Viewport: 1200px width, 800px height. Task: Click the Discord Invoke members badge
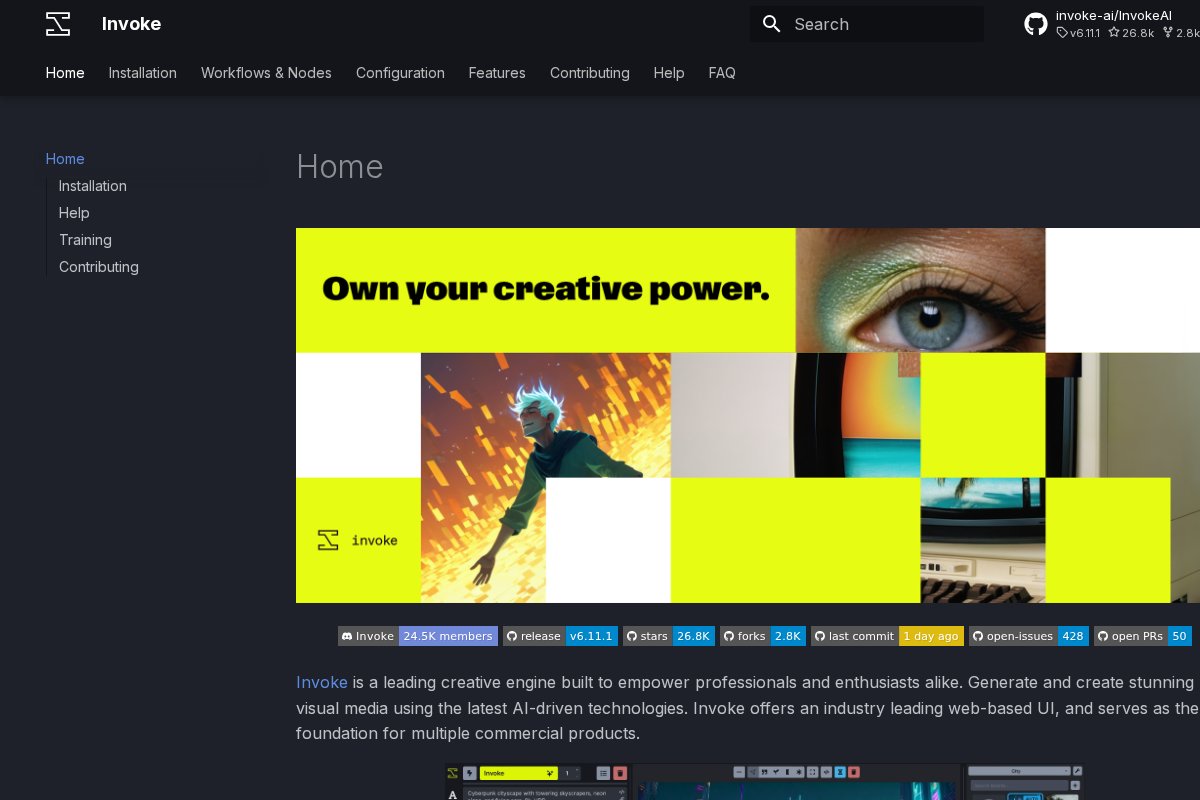[417, 636]
